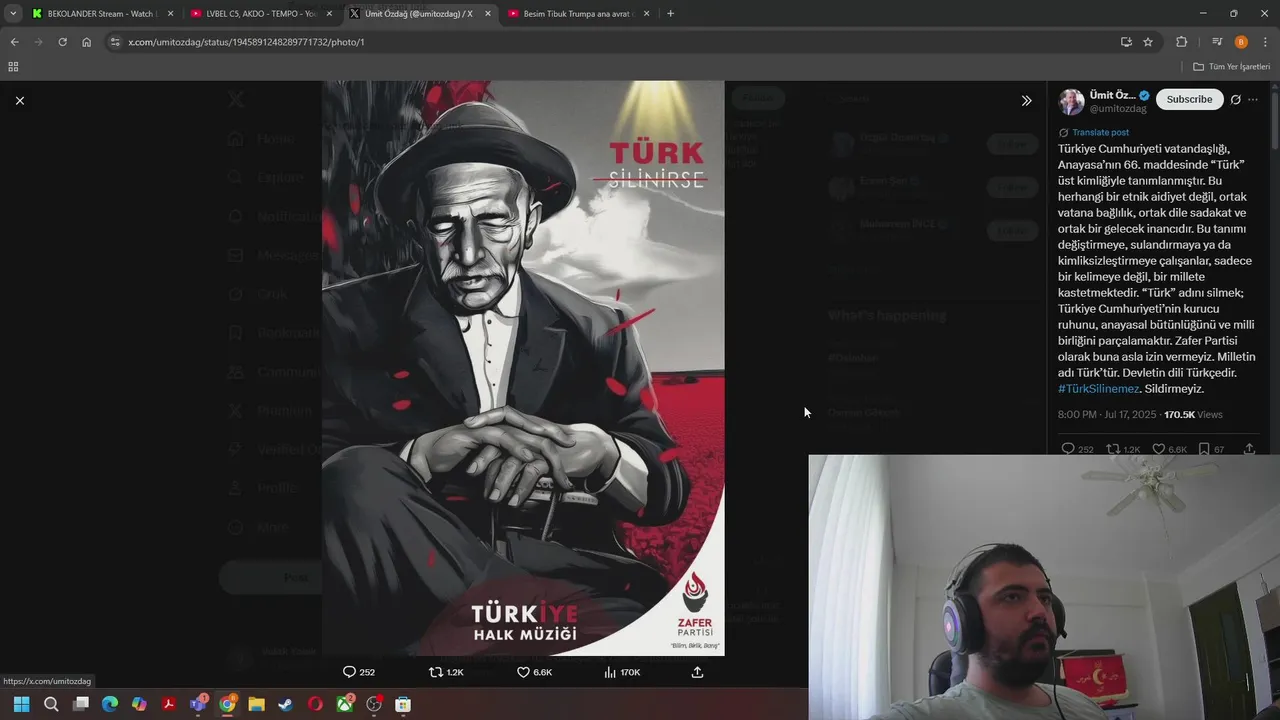Viewport: 1280px width, 720px height.
Task: Open Microsoft Store from taskbar
Action: pos(403,704)
